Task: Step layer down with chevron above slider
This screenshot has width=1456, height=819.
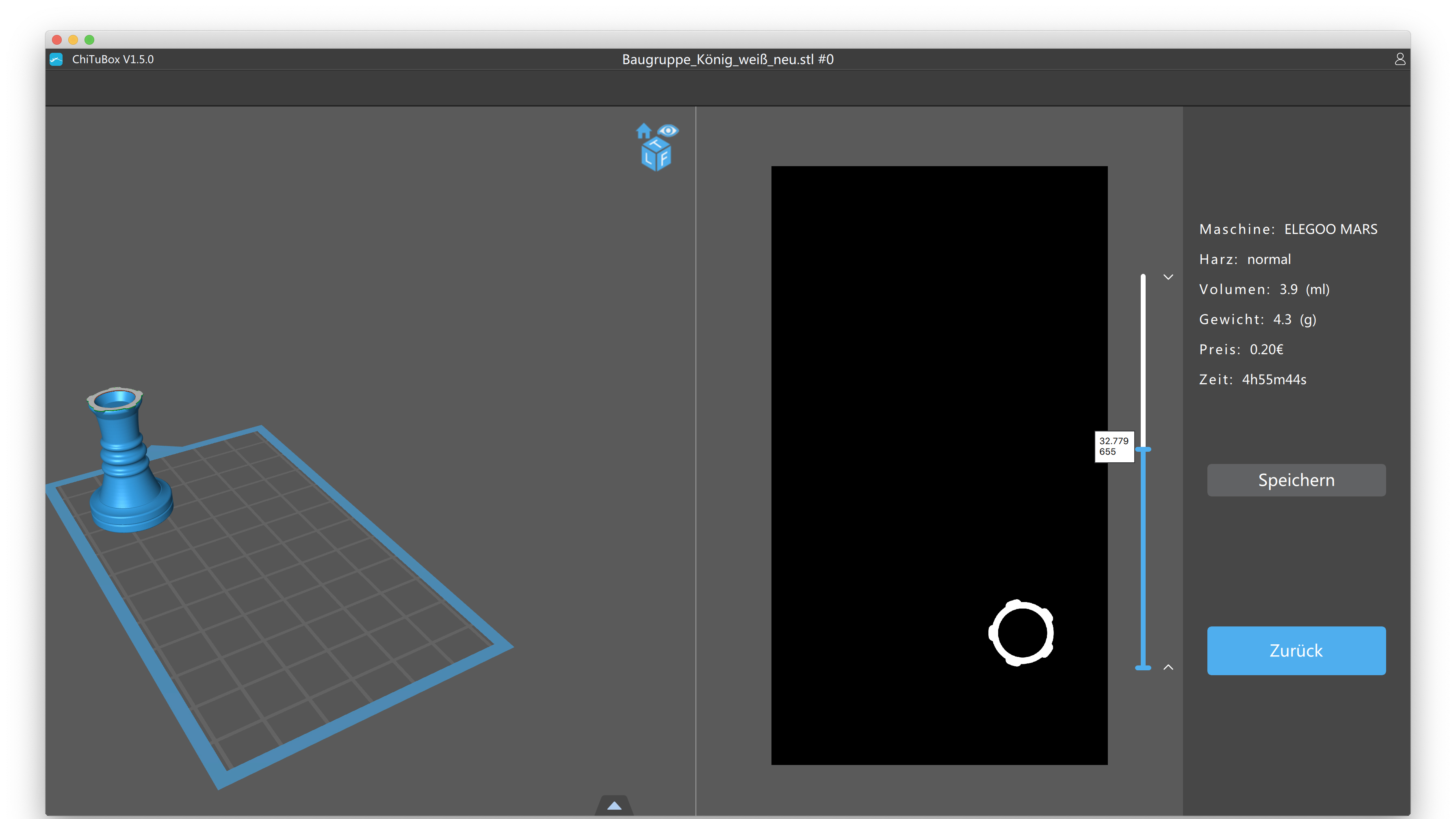Action: 1168,277
